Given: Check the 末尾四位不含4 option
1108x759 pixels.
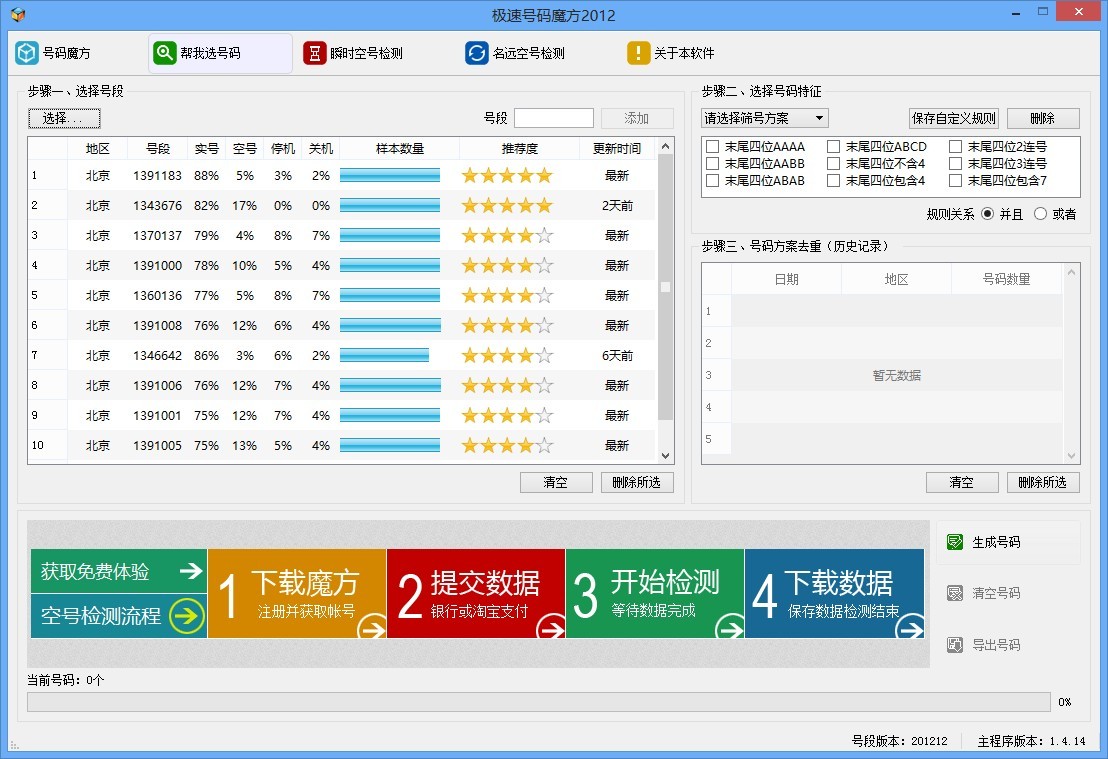Looking at the screenshot, I should point(832,163).
